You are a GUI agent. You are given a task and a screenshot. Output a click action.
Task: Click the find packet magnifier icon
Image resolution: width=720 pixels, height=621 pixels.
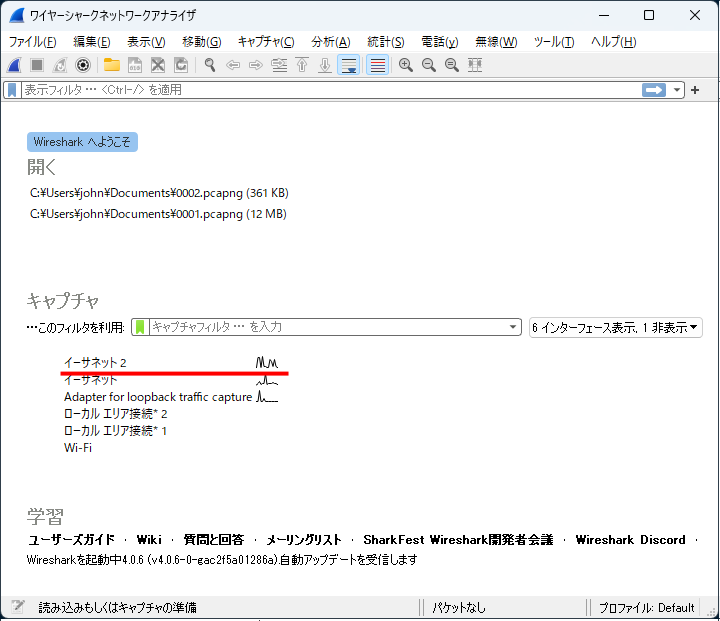pos(210,65)
